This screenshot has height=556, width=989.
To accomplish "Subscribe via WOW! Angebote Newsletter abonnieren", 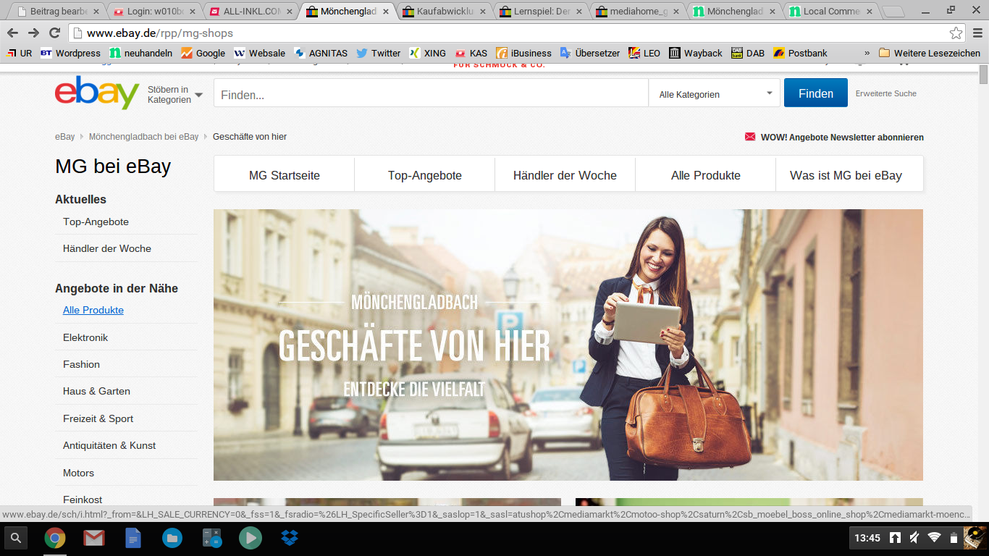I will [834, 137].
